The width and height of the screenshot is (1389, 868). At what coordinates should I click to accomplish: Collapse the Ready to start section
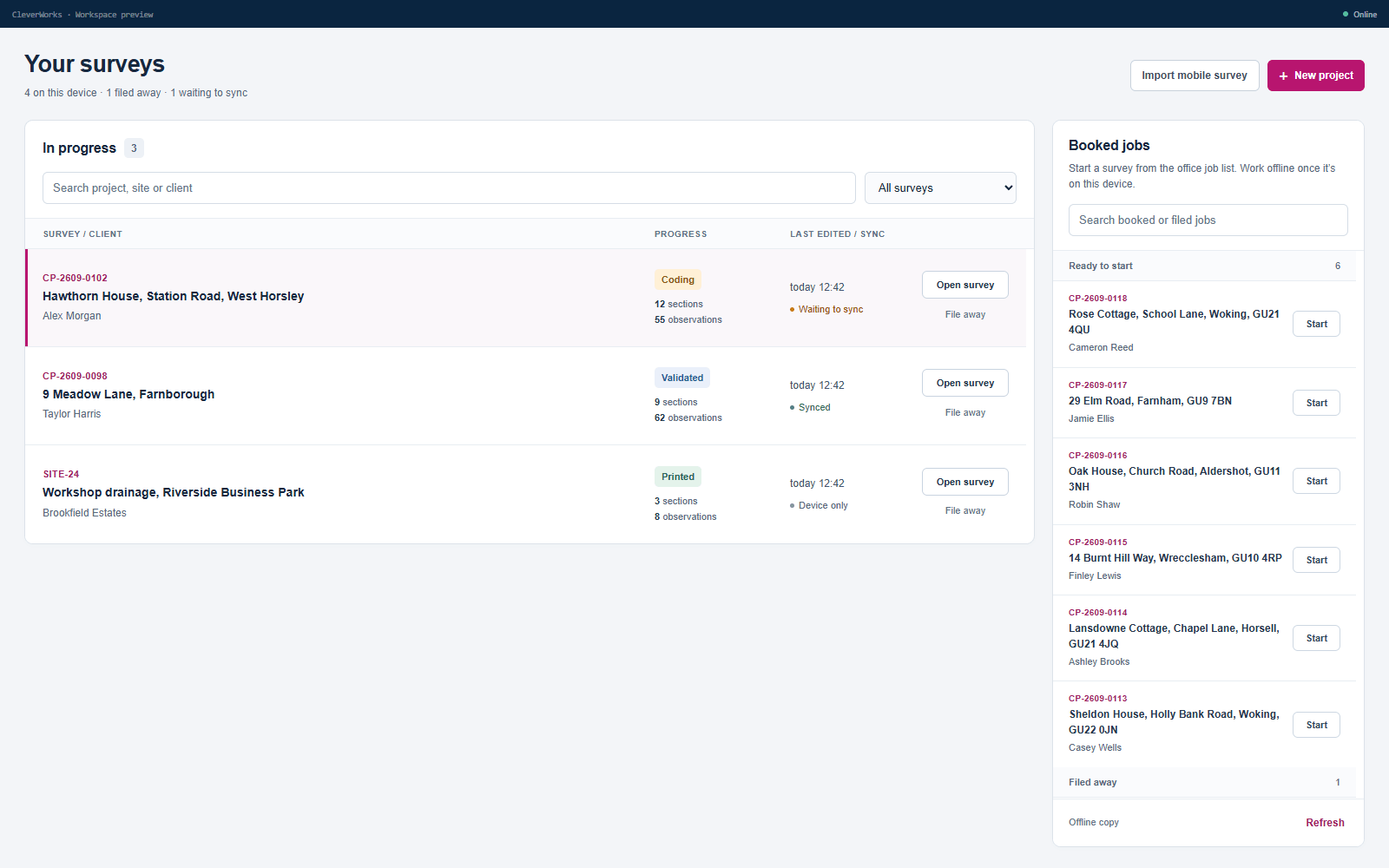click(x=1204, y=266)
